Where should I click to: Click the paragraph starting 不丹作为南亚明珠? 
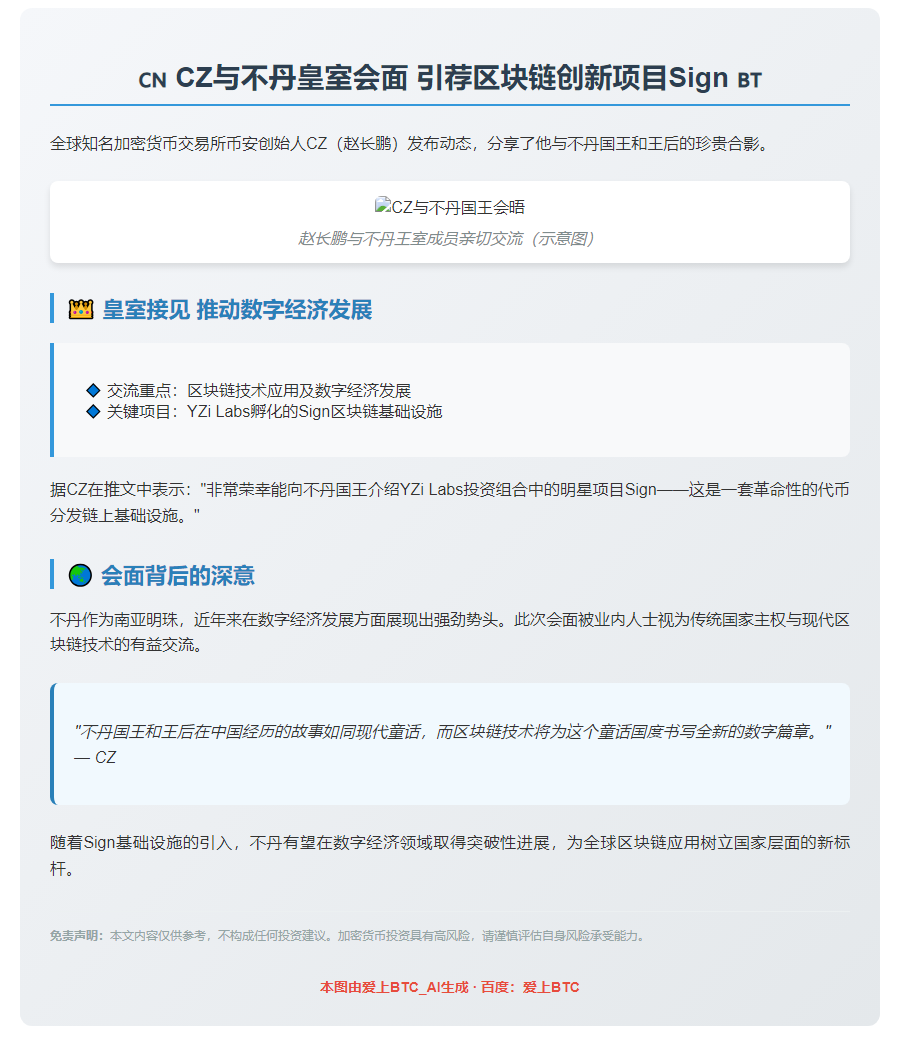450,632
